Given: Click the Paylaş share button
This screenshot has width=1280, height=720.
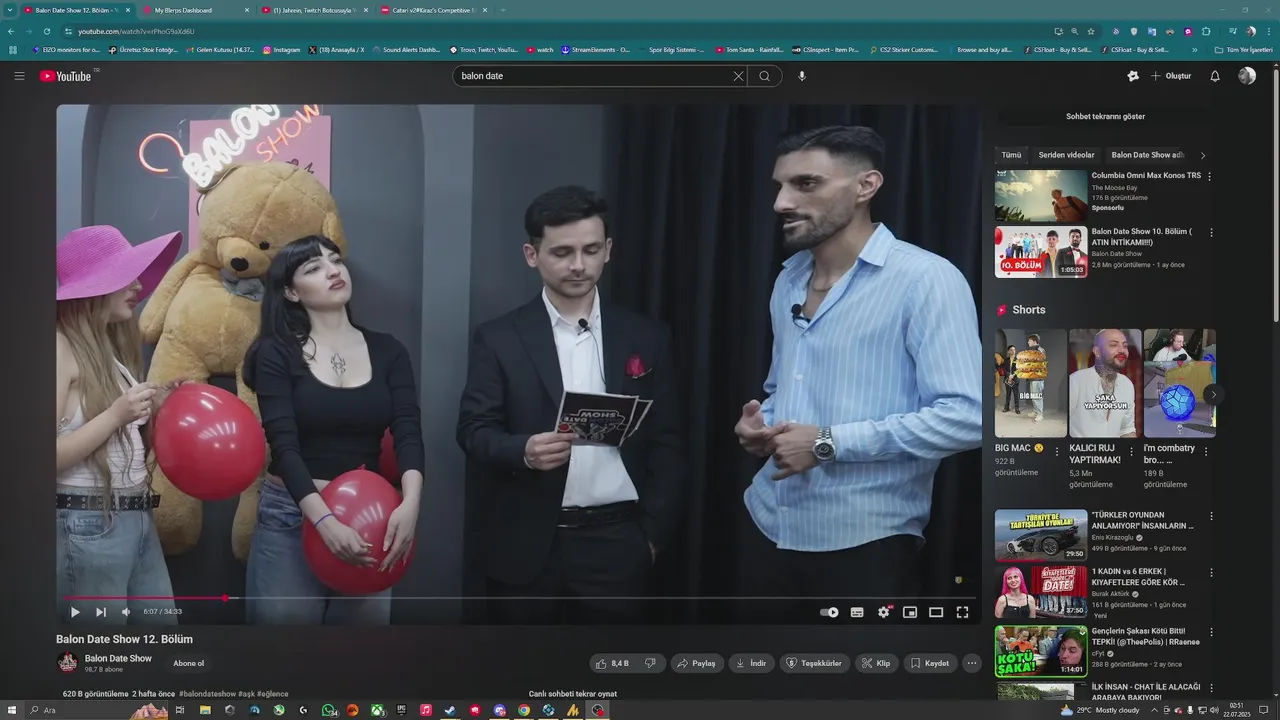Looking at the screenshot, I should [697, 663].
